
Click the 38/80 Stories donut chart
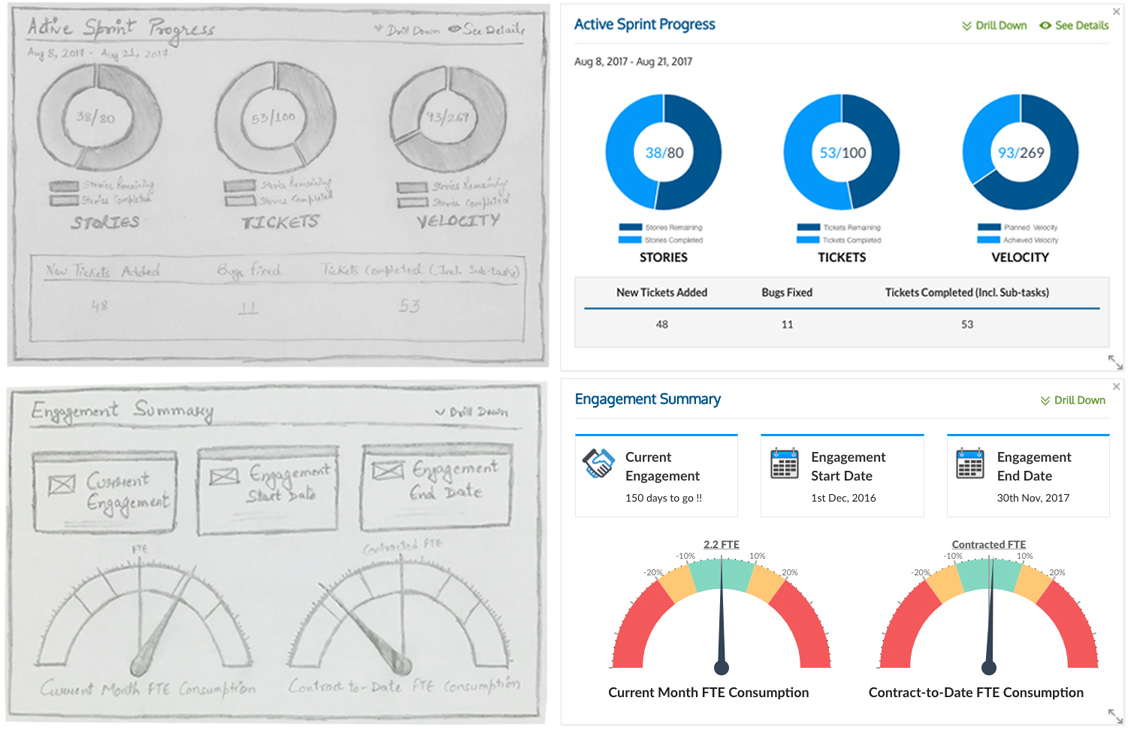(x=663, y=152)
